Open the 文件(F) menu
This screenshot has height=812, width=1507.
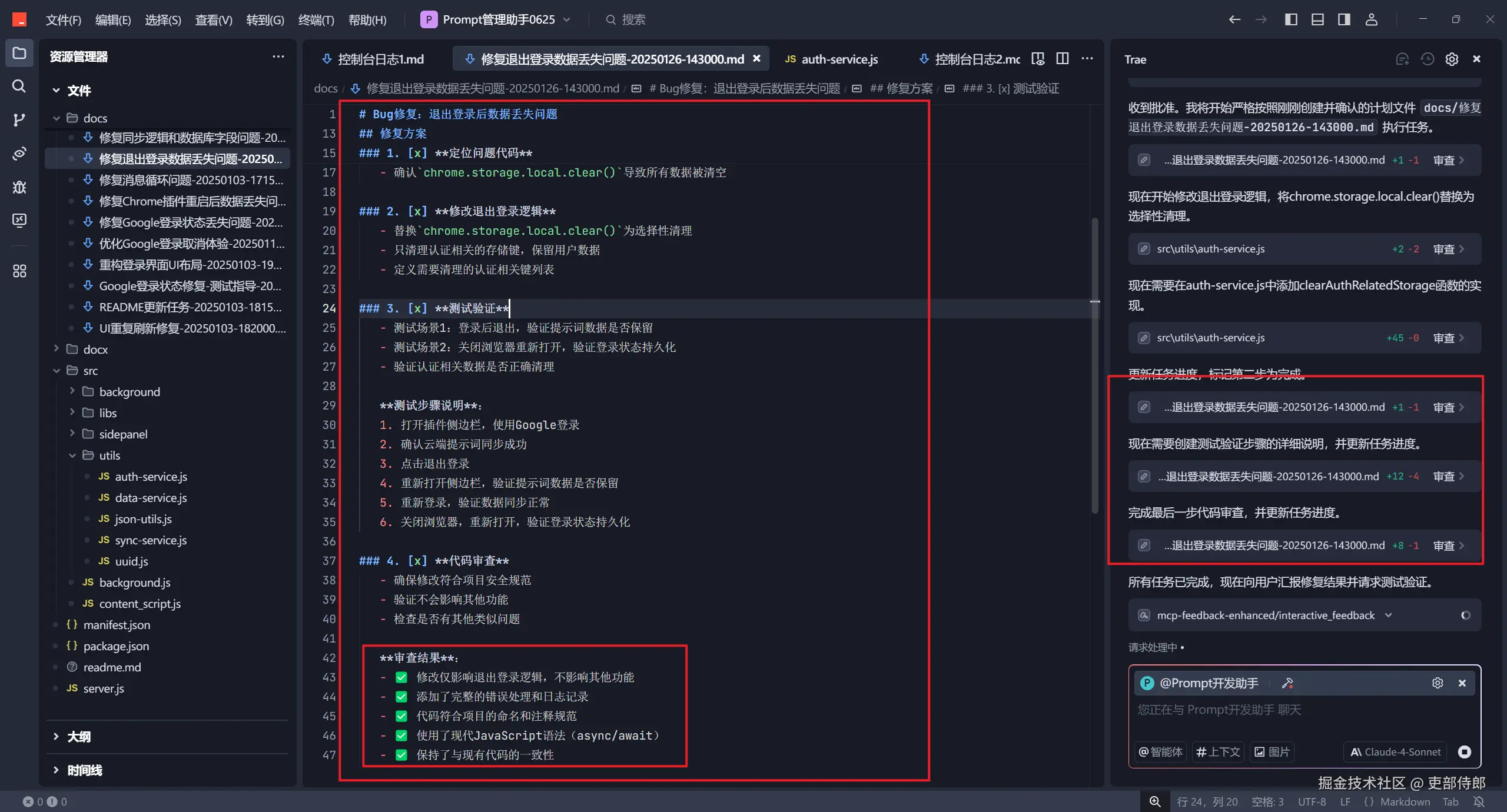point(63,19)
